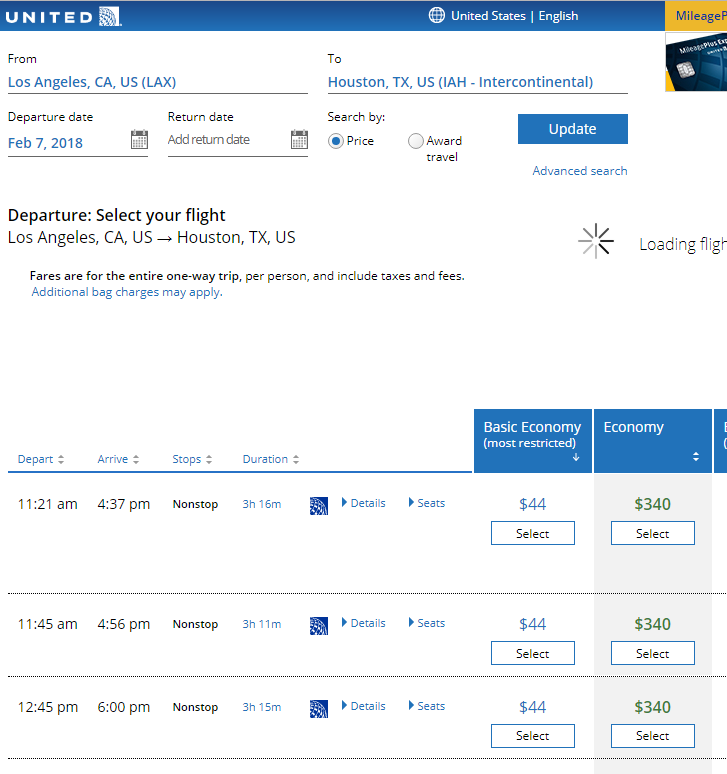This screenshot has width=727, height=774.
Task: Sort flights by Depart column
Action: (41, 459)
